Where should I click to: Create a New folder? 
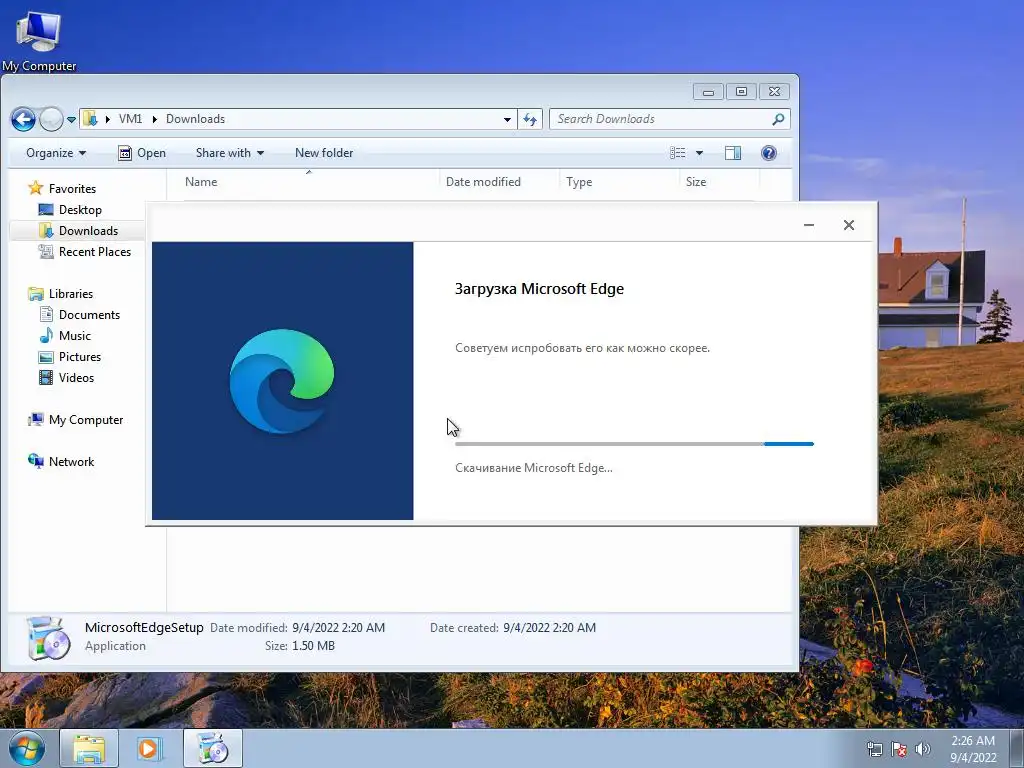coord(324,153)
